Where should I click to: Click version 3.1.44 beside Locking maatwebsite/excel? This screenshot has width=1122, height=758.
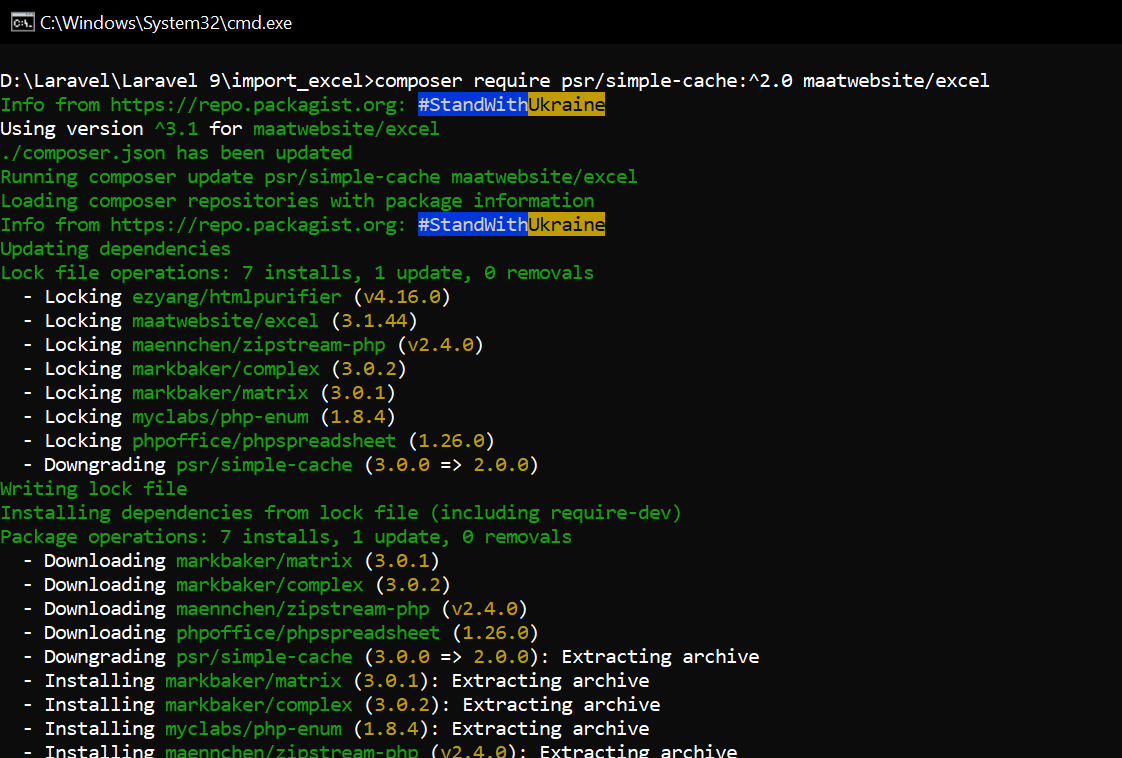point(373,321)
